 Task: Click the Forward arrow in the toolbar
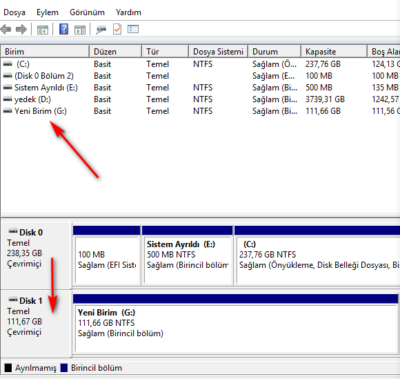point(21,30)
